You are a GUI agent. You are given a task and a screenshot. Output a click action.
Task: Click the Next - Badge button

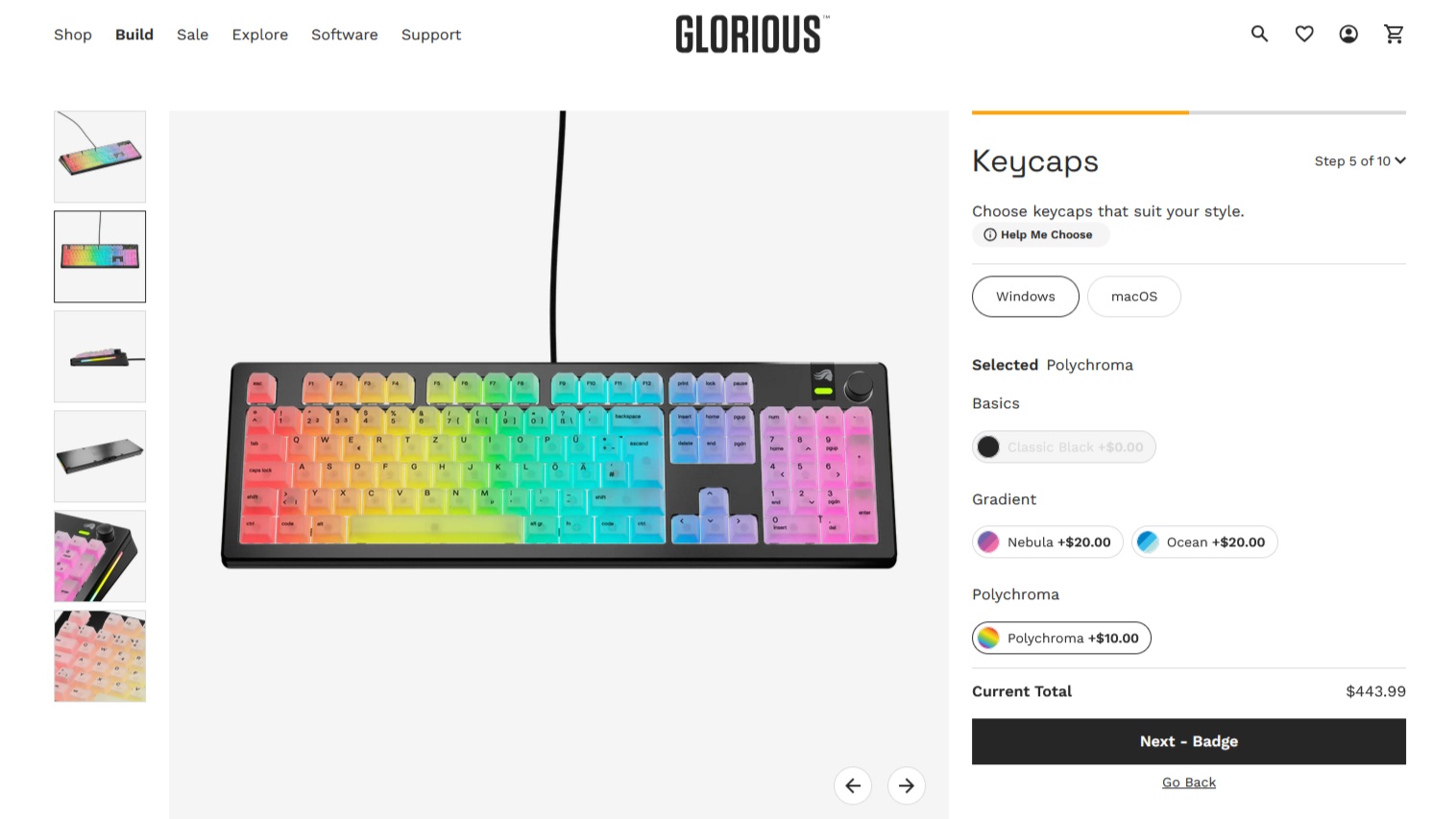(x=1189, y=741)
